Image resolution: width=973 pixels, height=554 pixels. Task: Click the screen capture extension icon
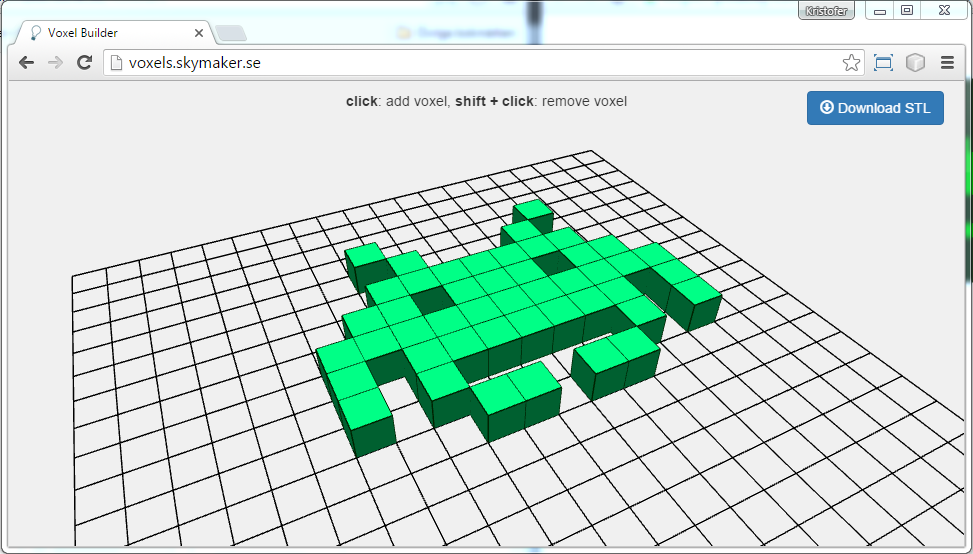coord(883,63)
